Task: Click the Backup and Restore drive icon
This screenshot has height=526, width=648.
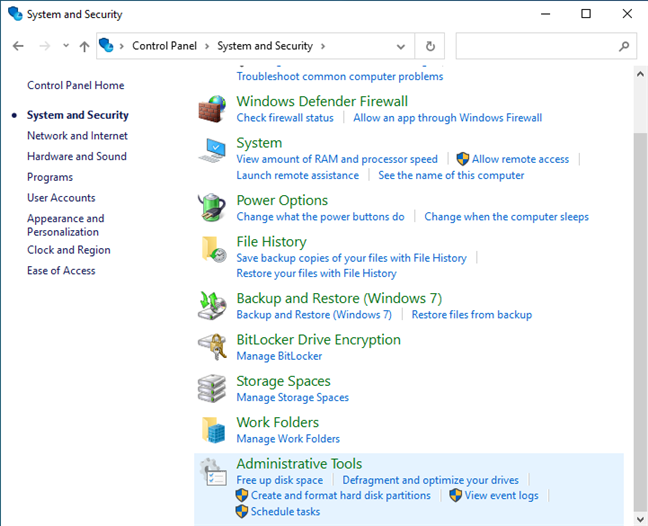Action: click(212, 305)
